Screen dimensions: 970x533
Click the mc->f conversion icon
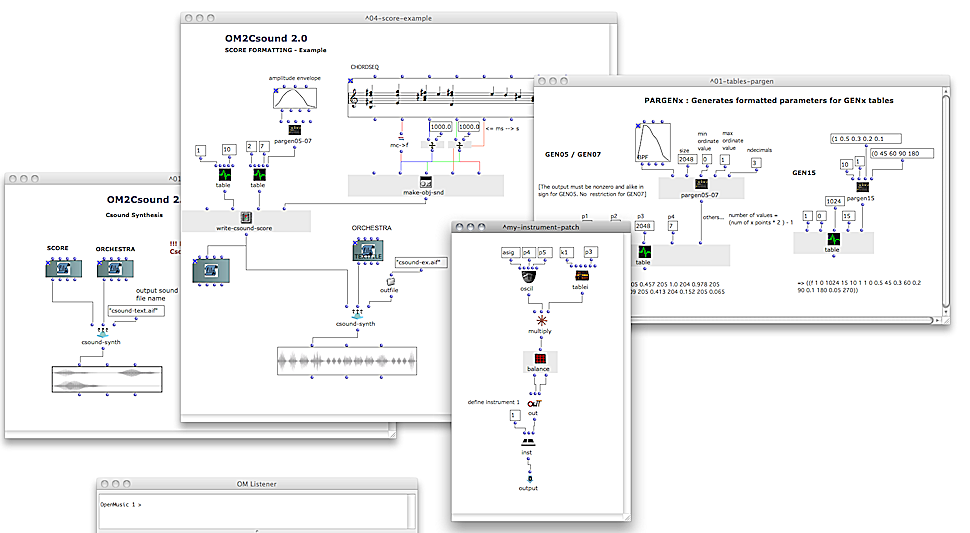tap(403, 136)
